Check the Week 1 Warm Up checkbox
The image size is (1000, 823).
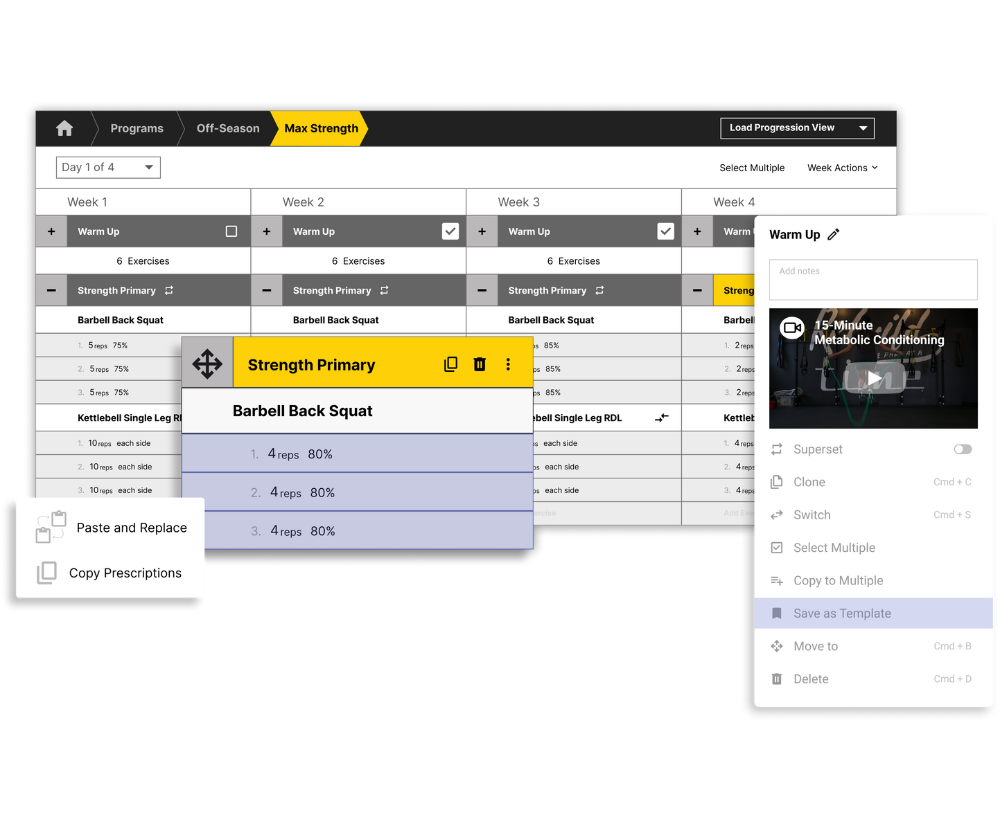[231, 231]
